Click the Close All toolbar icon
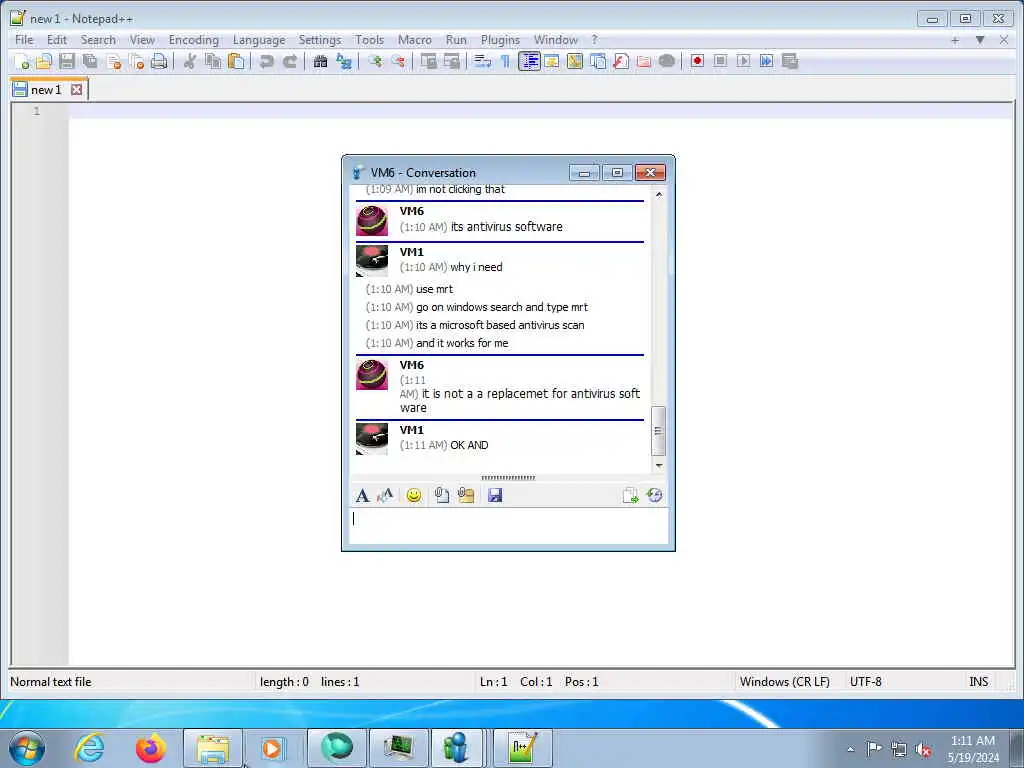The image size is (1024, 768). 136,61
